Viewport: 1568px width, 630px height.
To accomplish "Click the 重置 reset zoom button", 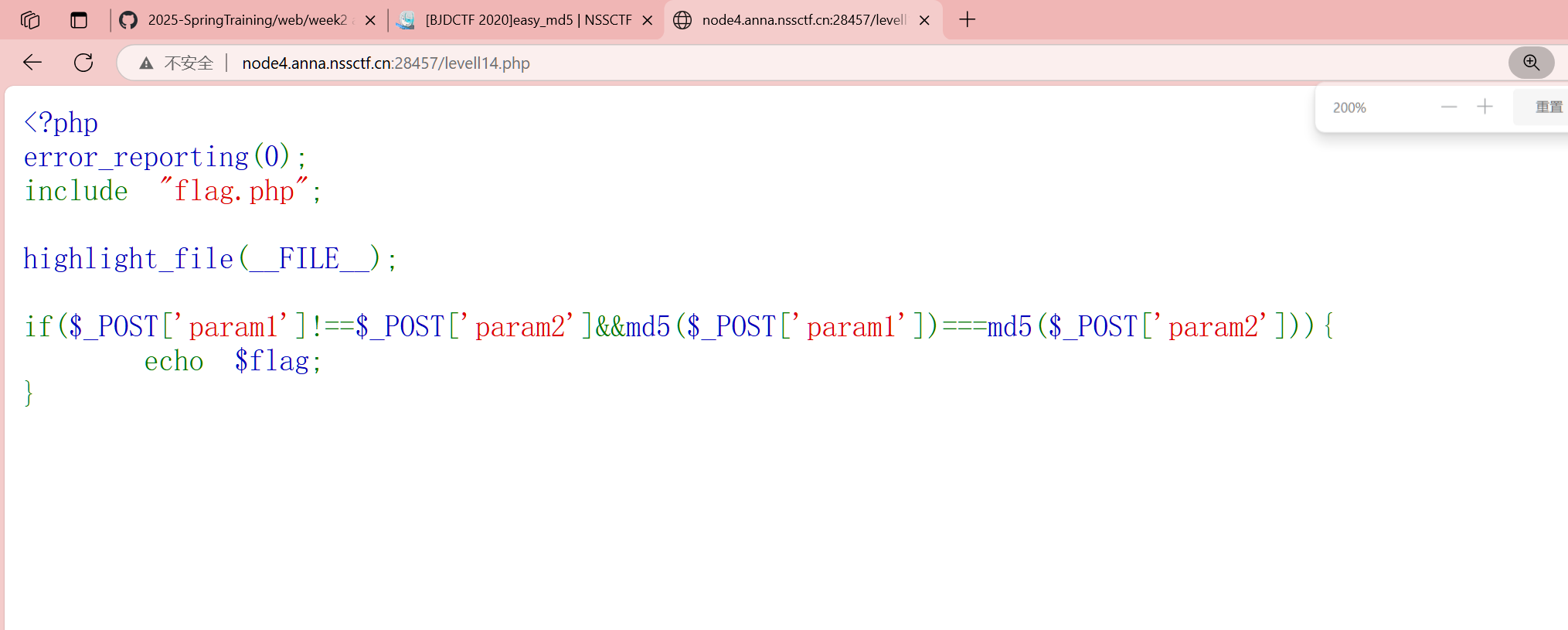I will click(x=1548, y=107).
